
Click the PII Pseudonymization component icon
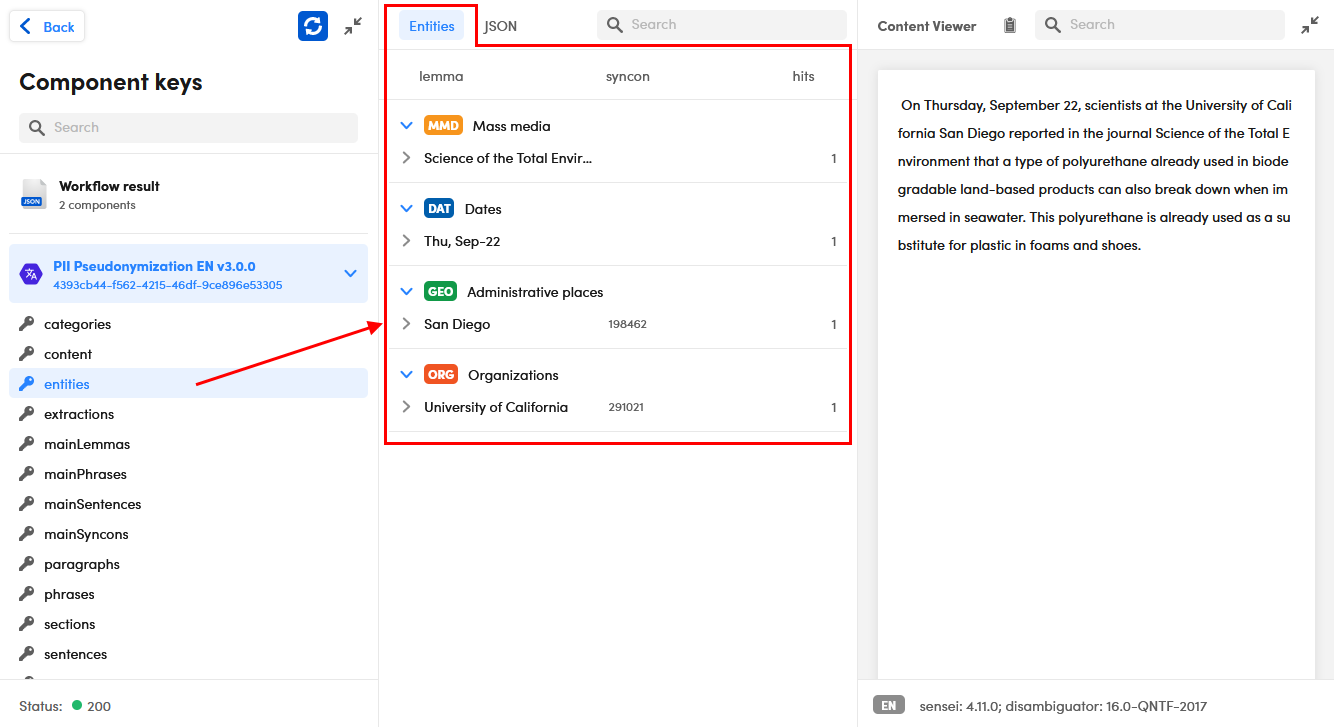(x=31, y=274)
